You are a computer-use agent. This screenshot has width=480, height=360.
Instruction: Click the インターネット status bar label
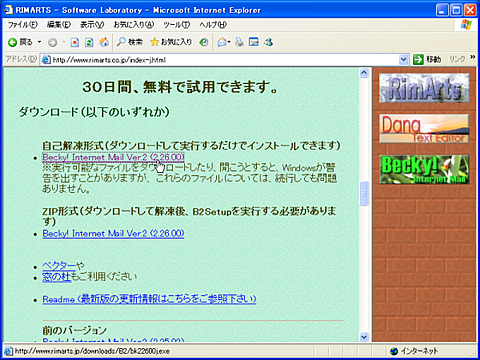click(x=419, y=351)
